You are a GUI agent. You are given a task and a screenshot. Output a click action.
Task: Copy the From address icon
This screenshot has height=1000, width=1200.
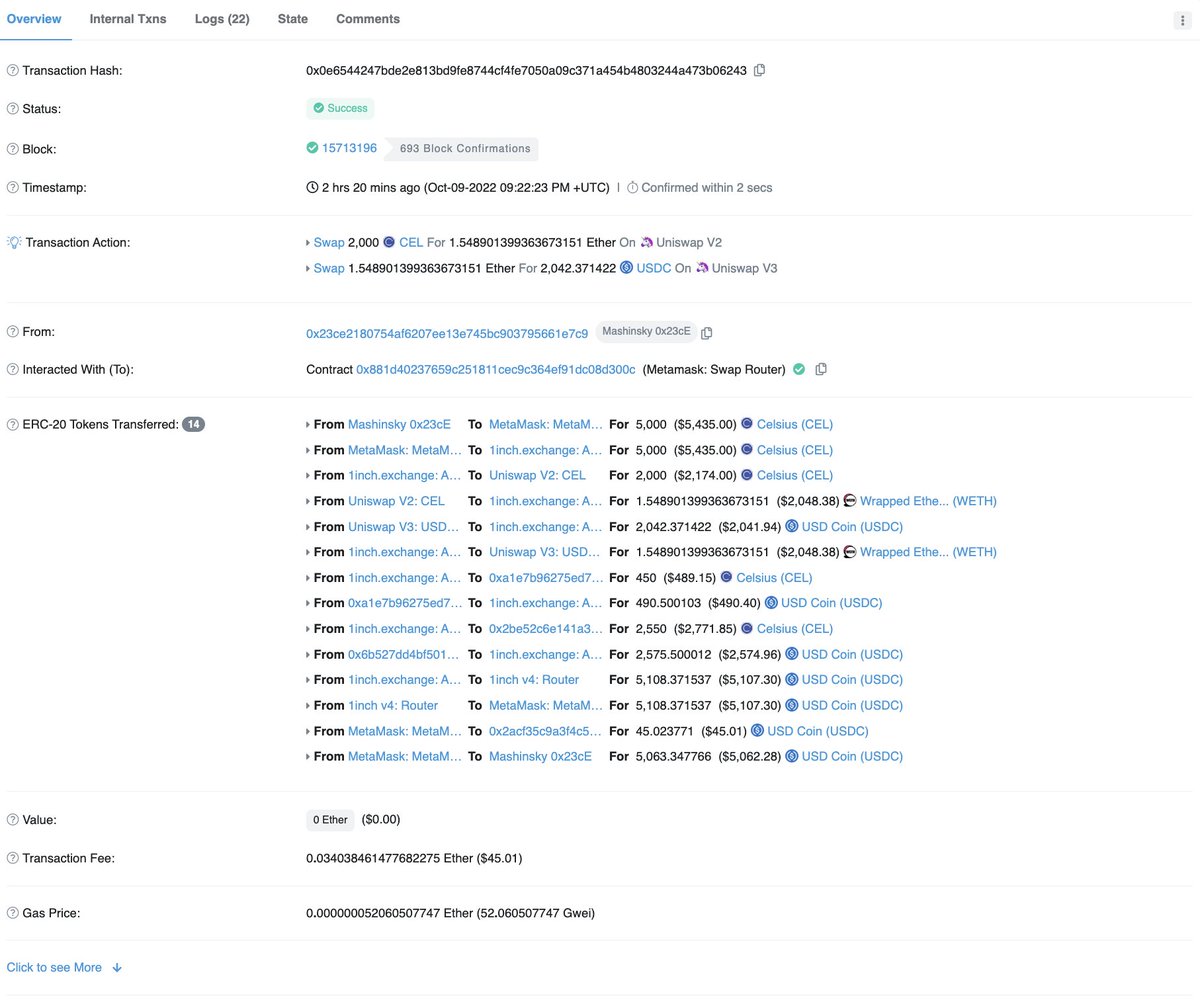(x=707, y=333)
